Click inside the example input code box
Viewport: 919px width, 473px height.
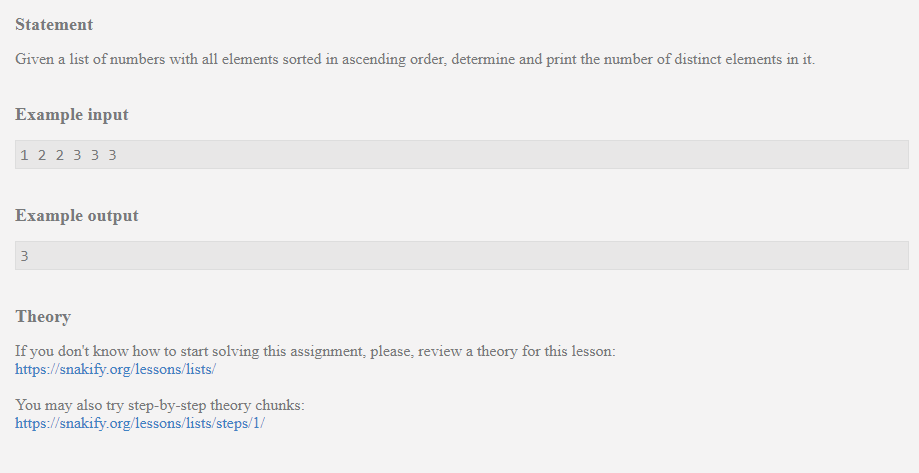pyautogui.click(x=462, y=155)
